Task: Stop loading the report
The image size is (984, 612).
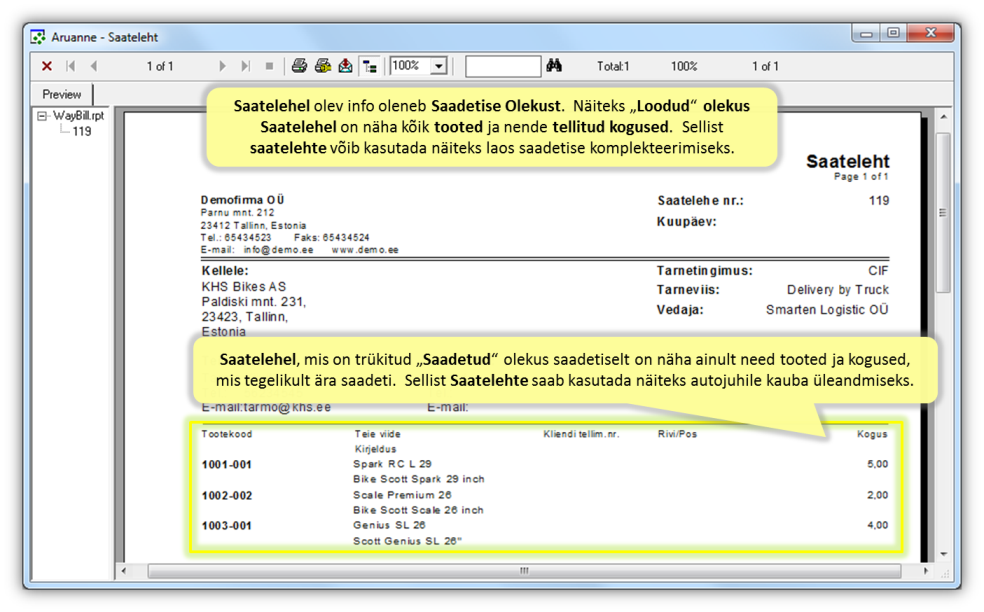Action: coord(269,66)
